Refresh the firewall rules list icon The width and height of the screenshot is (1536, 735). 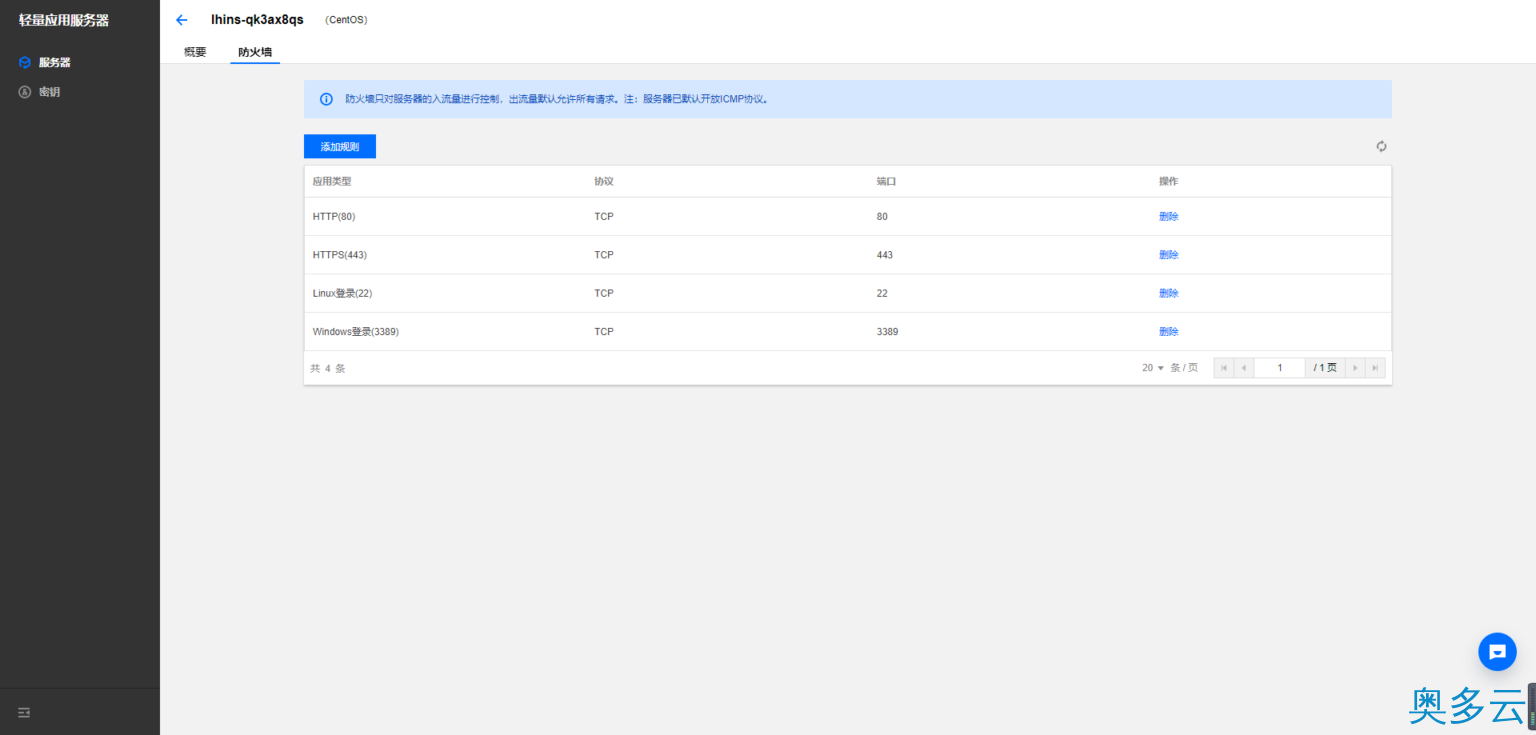pyautogui.click(x=1381, y=146)
